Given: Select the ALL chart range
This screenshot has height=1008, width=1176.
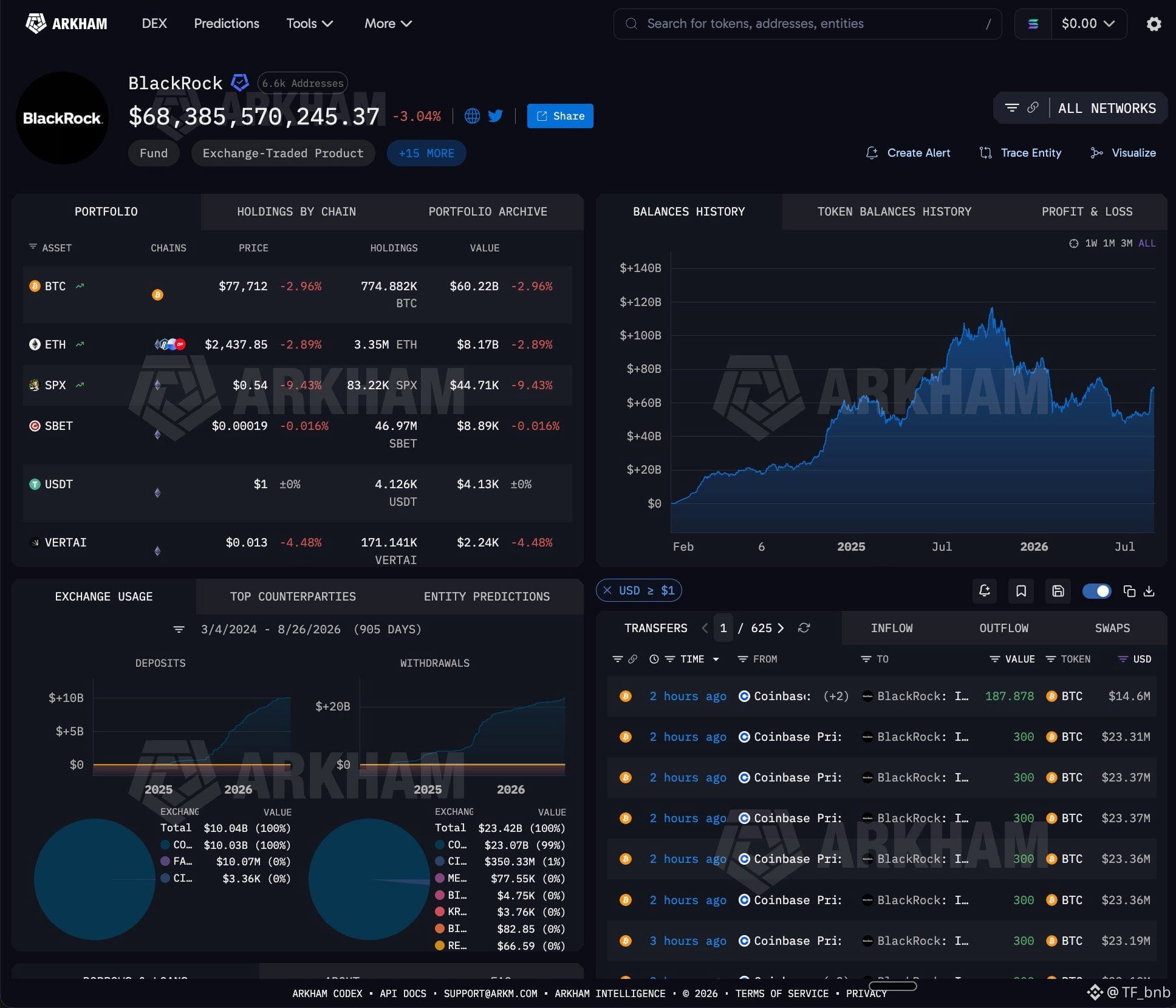Looking at the screenshot, I should pyautogui.click(x=1147, y=243).
